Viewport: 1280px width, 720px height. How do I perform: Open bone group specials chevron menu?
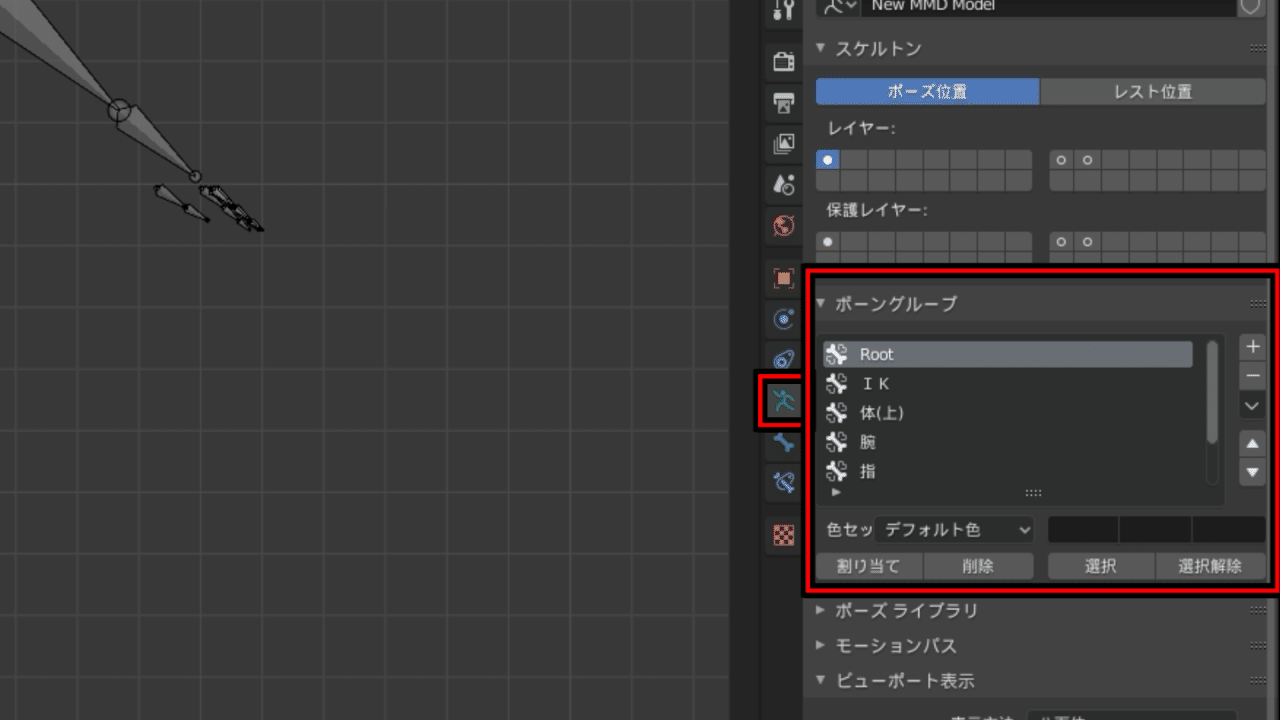1252,406
